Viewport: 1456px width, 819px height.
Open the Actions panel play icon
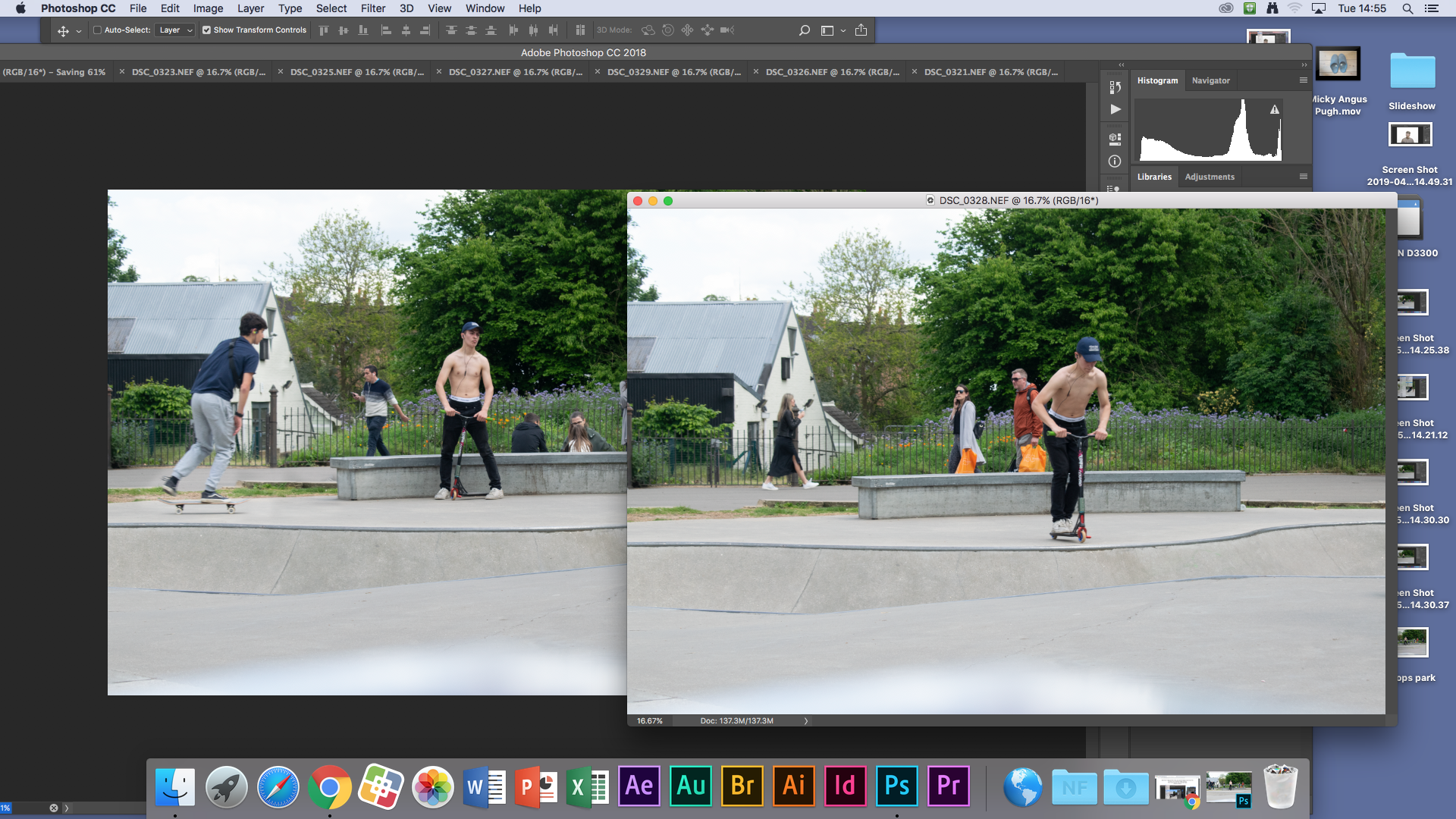click(x=1115, y=109)
